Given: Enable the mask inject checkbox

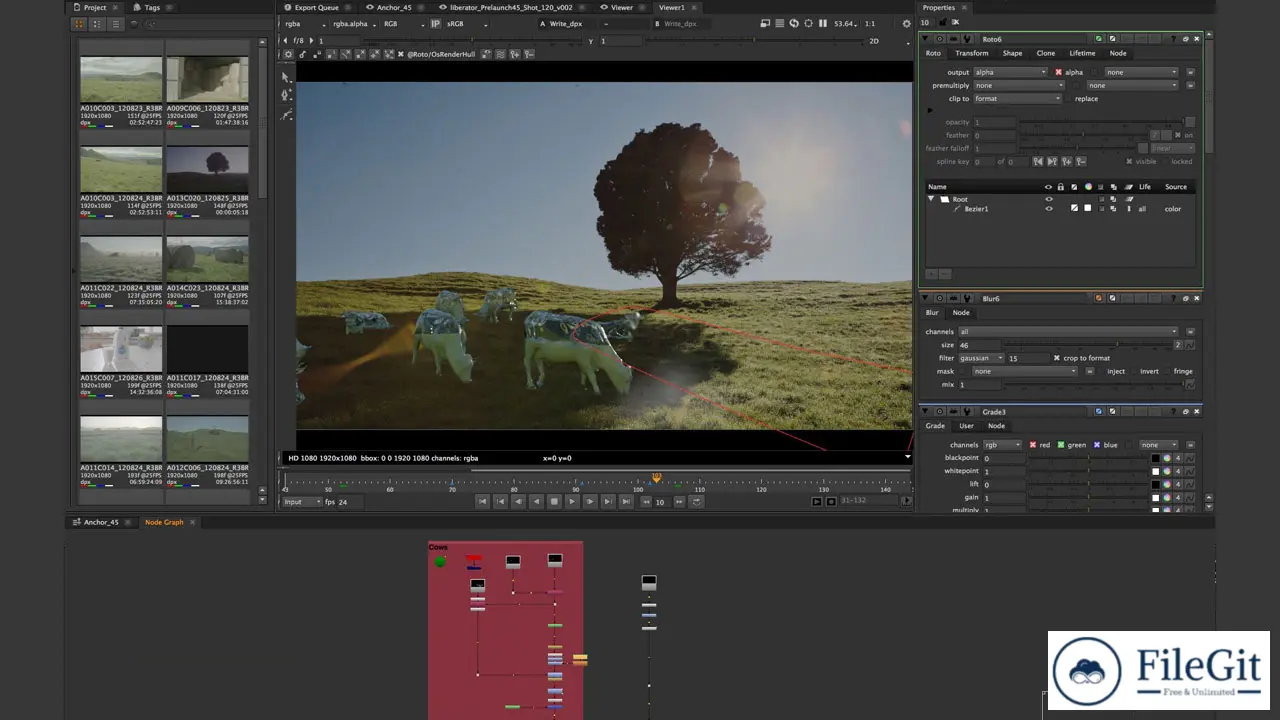Looking at the screenshot, I should pyautogui.click(x=1099, y=371).
